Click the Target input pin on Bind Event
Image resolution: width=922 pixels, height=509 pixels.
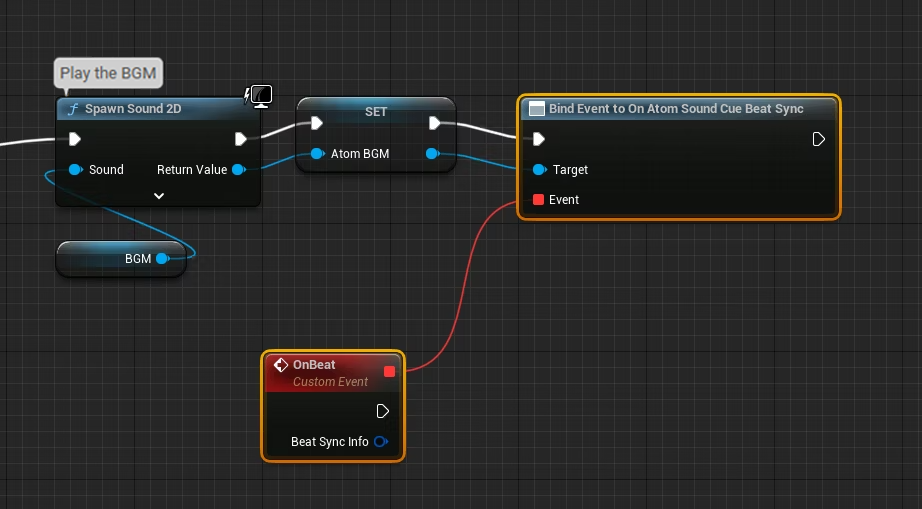point(539,170)
